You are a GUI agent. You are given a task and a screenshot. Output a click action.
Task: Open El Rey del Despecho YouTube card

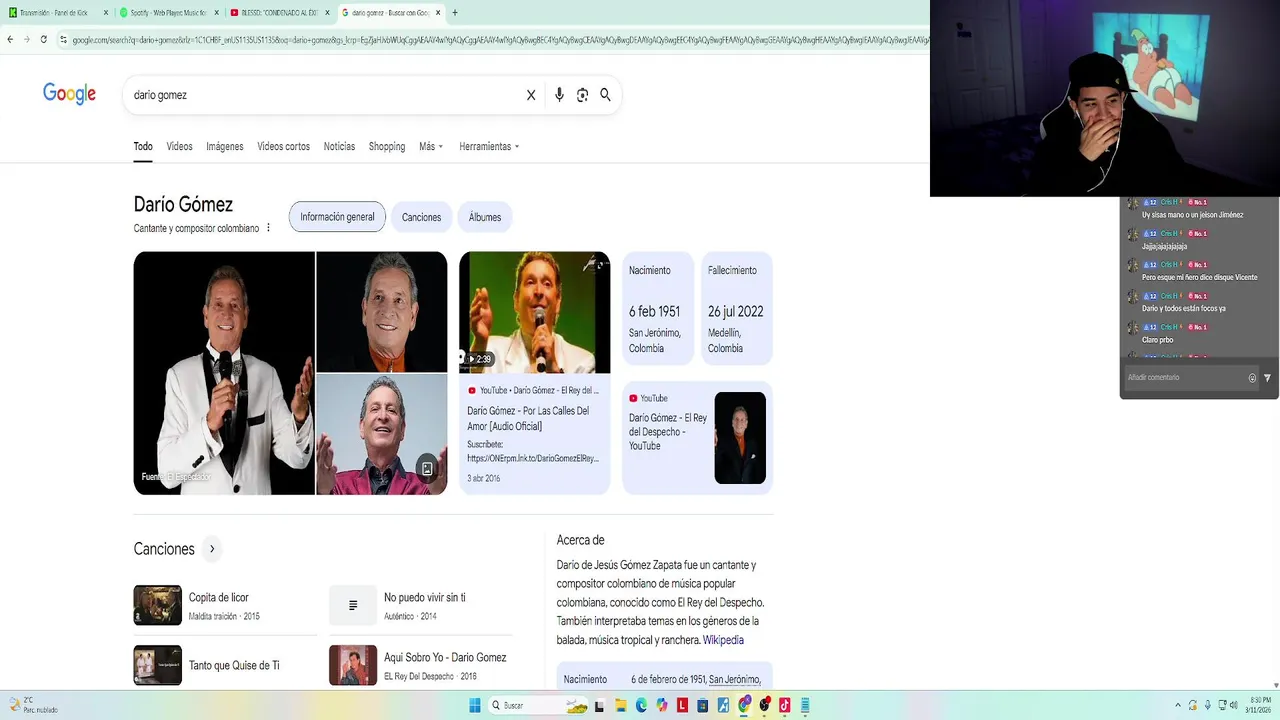pos(697,438)
